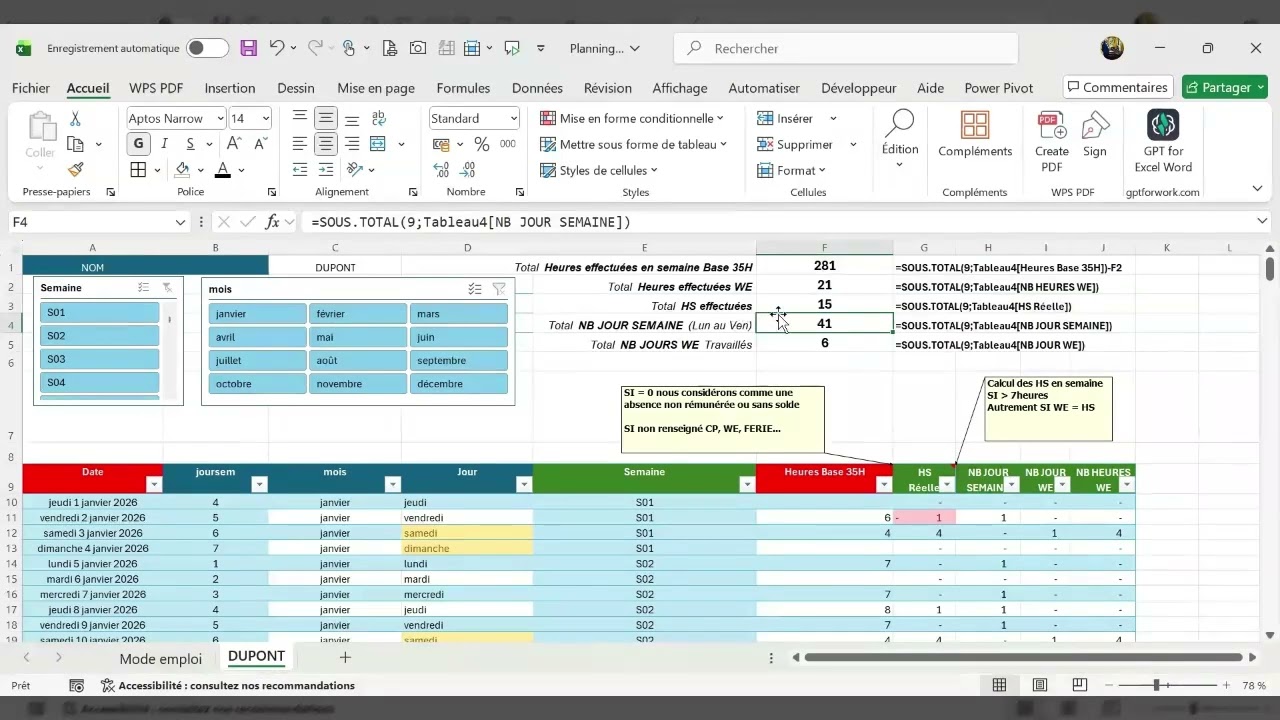The image size is (1280, 720).
Task: Click the Fill color bucket icon
Action: point(182,170)
